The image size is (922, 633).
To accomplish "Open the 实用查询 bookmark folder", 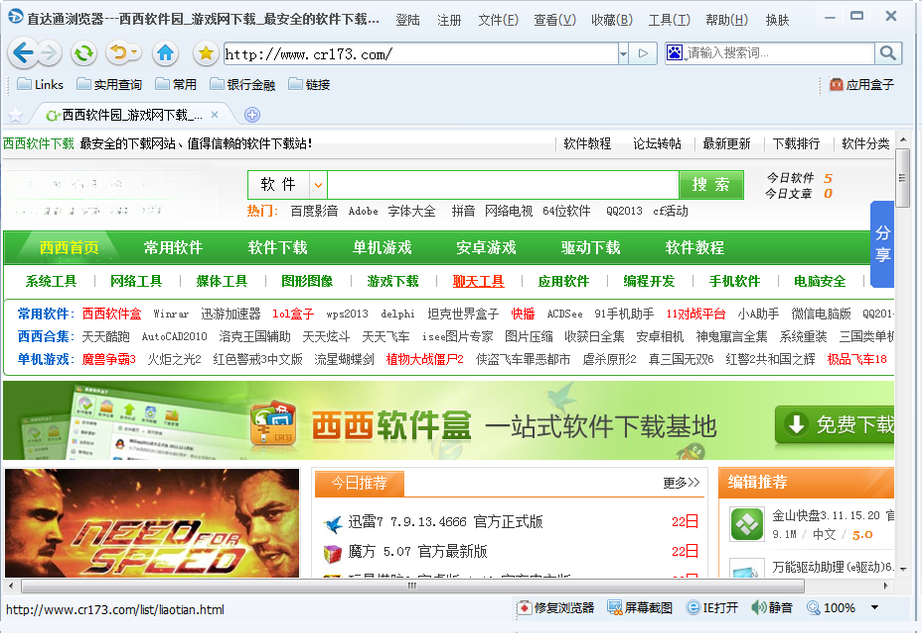I will click(x=109, y=85).
